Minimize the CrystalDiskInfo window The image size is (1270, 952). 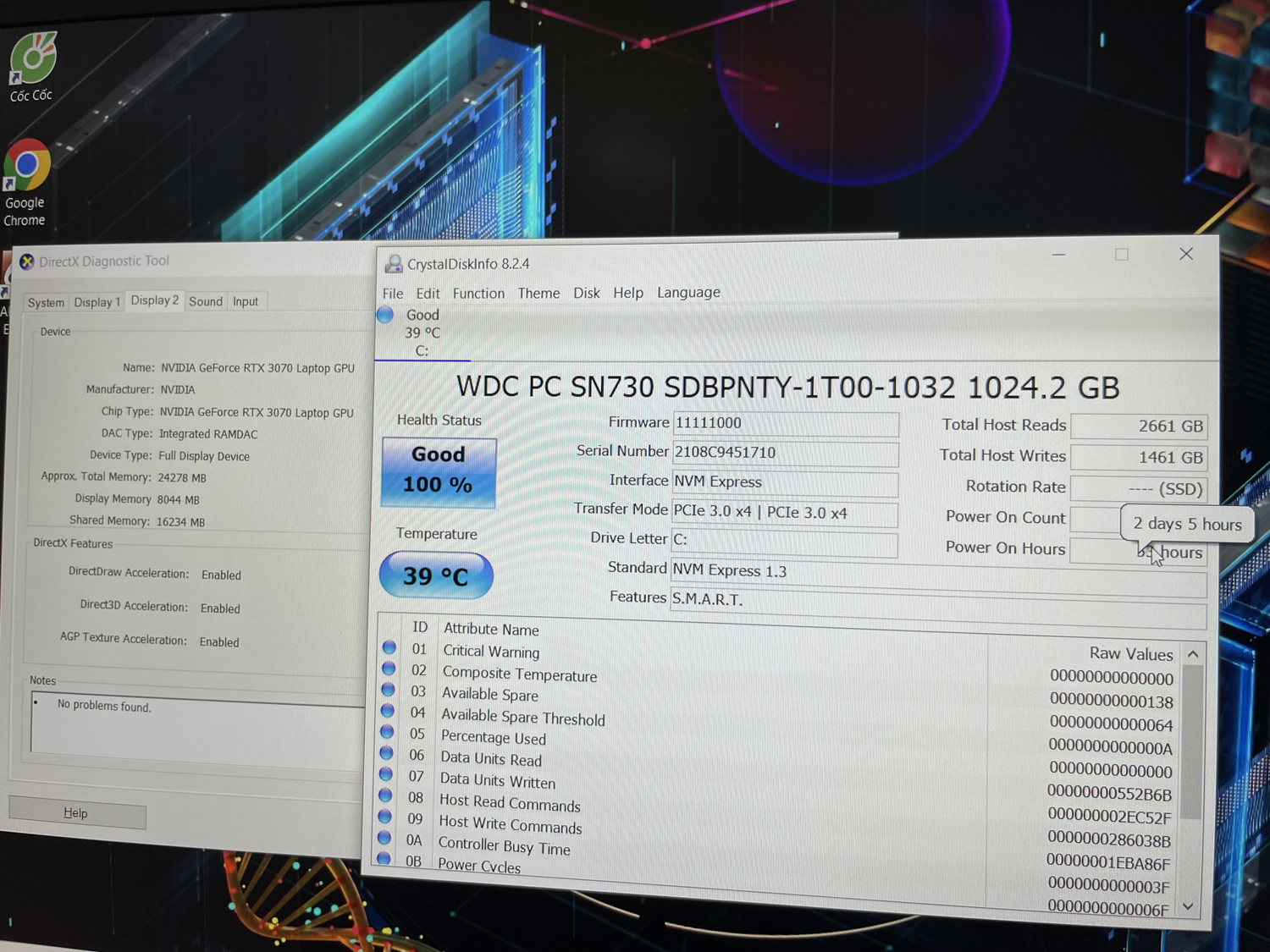1058,255
